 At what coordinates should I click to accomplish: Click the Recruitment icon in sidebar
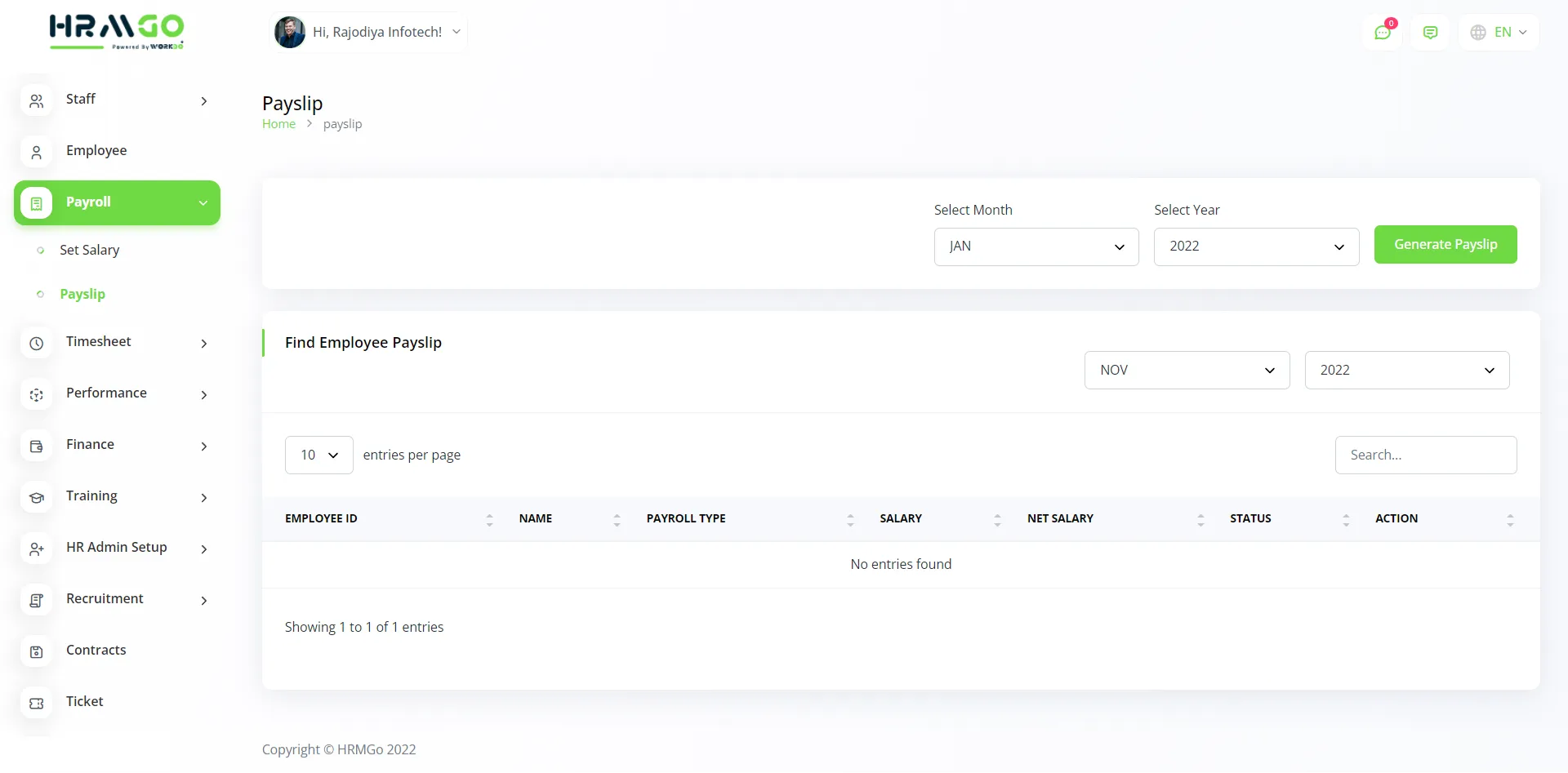[x=37, y=601]
